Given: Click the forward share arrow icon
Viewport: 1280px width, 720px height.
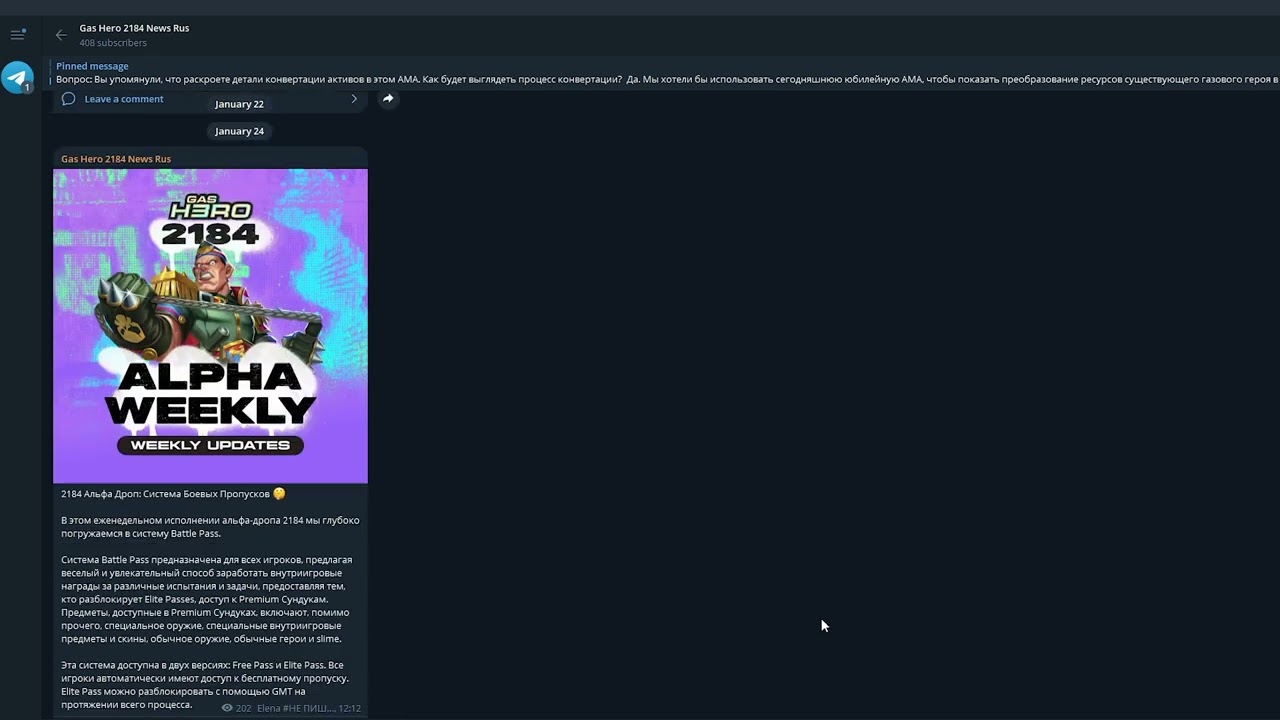Looking at the screenshot, I should tap(388, 99).
